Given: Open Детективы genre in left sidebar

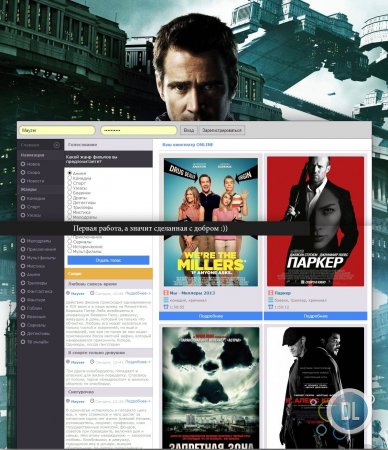Looking at the screenshot, I should pos(38,333).
